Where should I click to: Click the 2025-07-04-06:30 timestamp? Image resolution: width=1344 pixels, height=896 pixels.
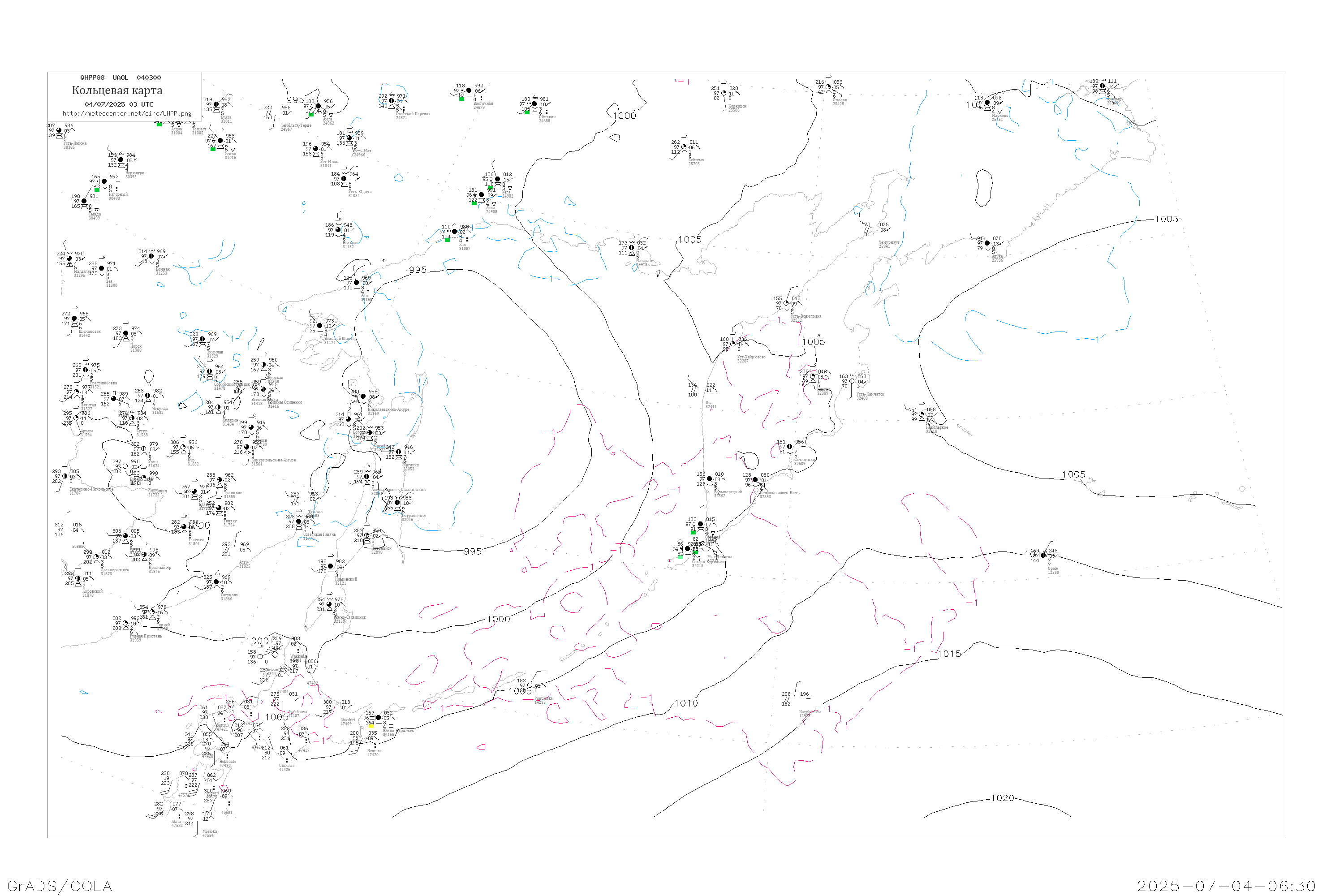(1226, 886)
